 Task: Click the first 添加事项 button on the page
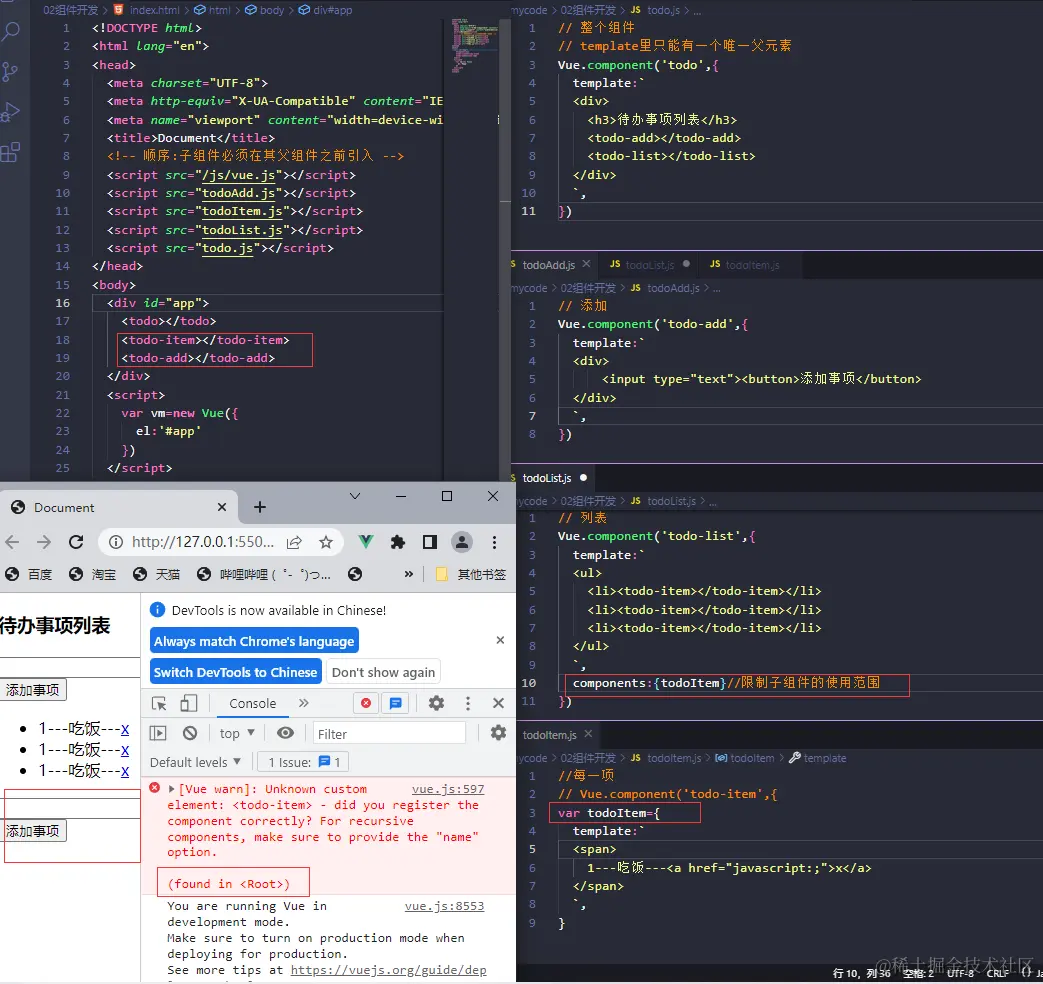pos(33,690)
